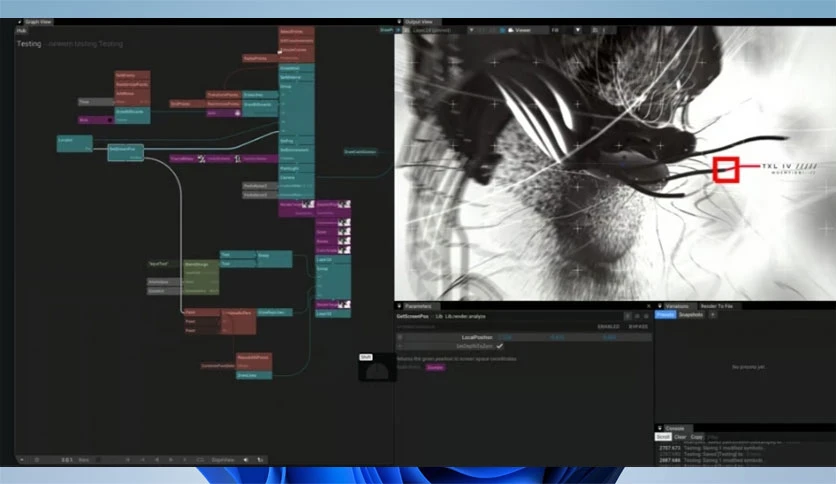The image size is (836, 484).
Task: Click the Console panel pin icon
Action: coord(660,428)
